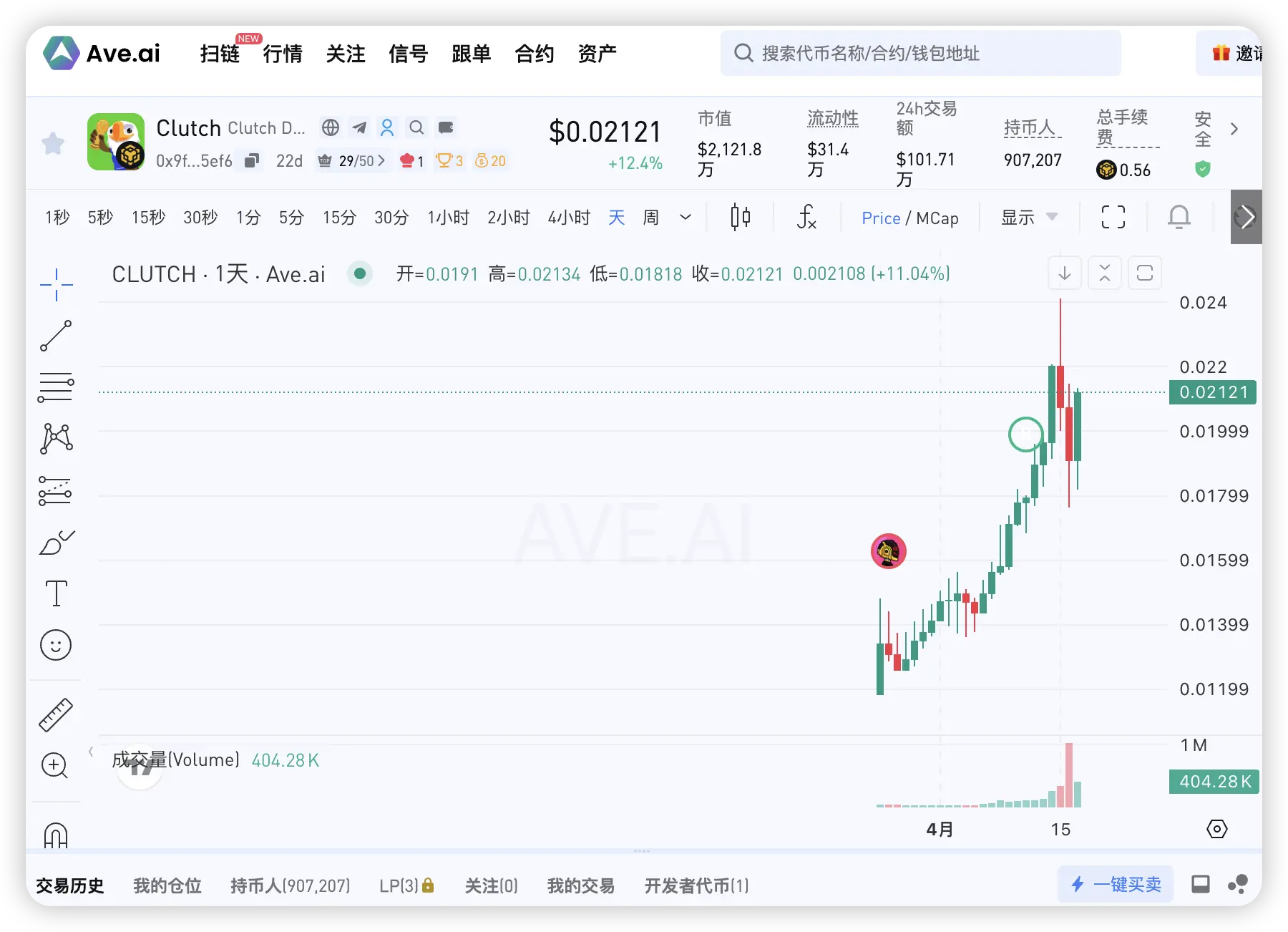The height and width of the screenshot is (932, 1288).
Task: Open the Telegram link icon
Action: click(x=359, y=127)
